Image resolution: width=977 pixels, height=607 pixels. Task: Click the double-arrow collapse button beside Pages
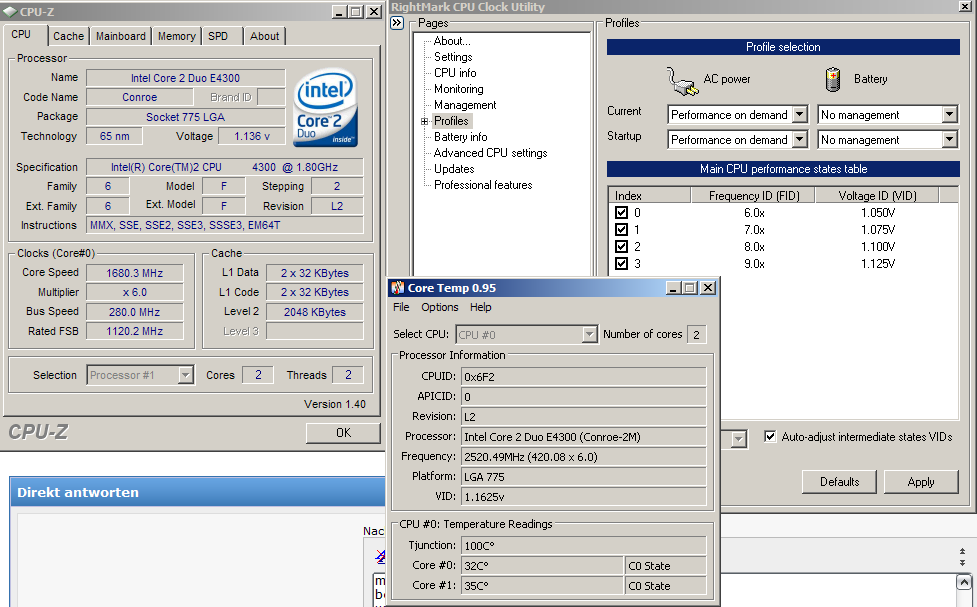tap(397, 23)
